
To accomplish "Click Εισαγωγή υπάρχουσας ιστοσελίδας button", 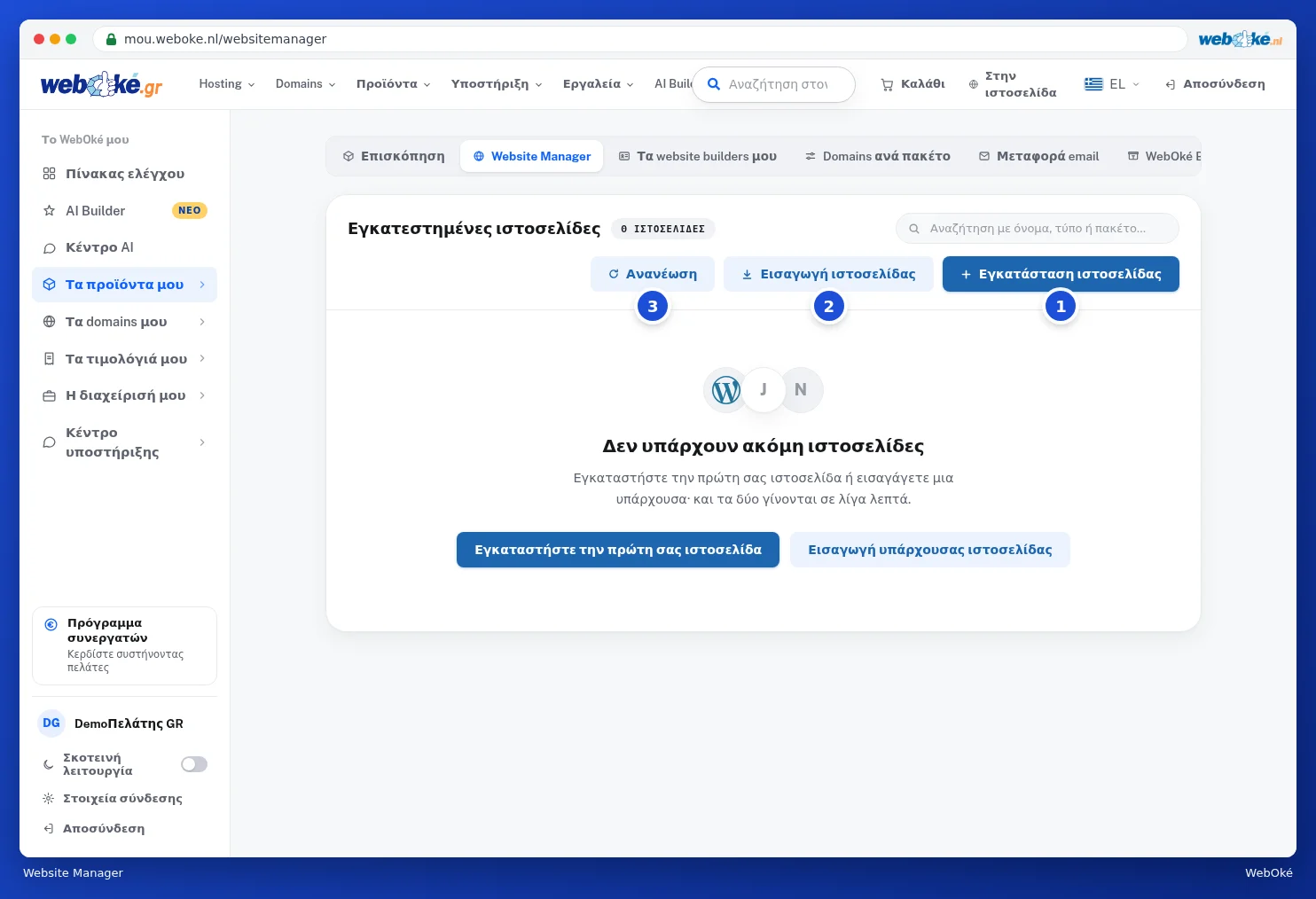I will 930,550.
